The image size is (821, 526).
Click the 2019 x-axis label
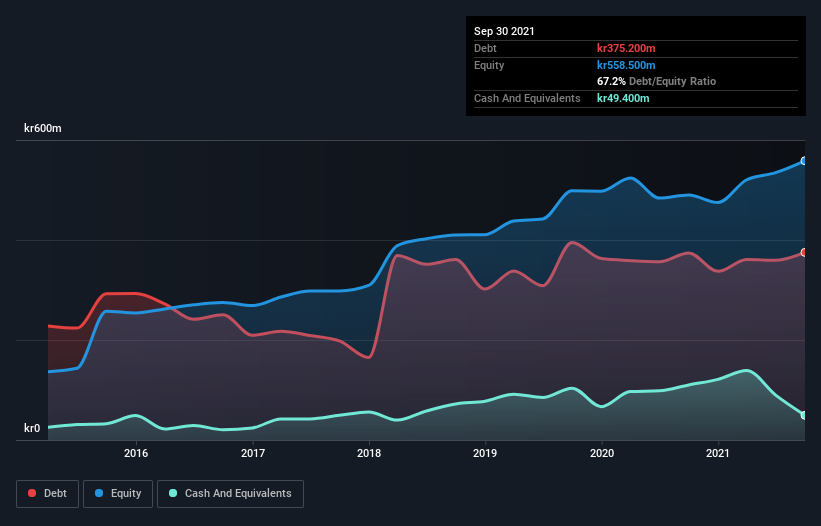(x=485, y=453)
